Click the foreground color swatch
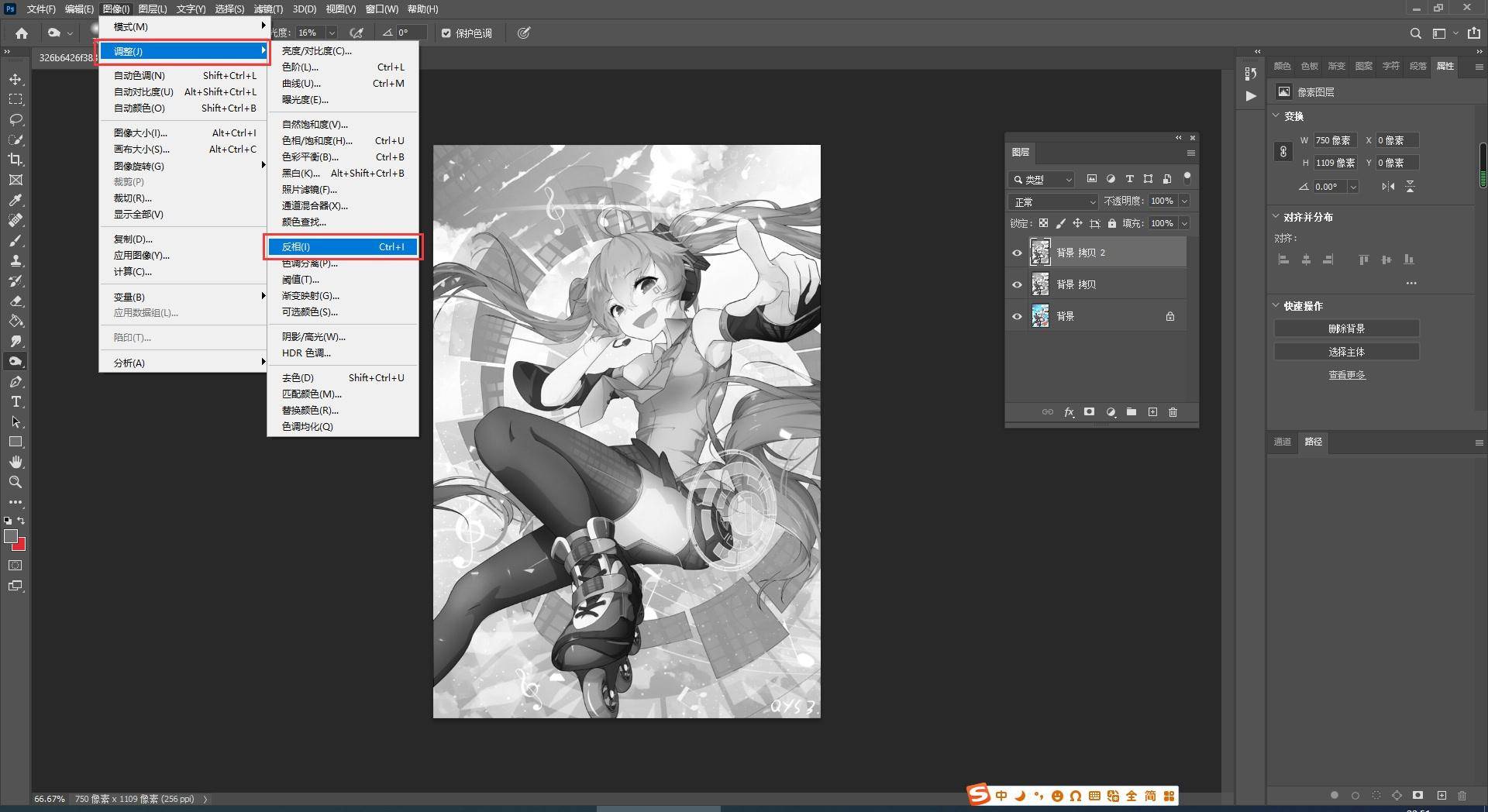 pyautogui.click(x=11, y=536)
